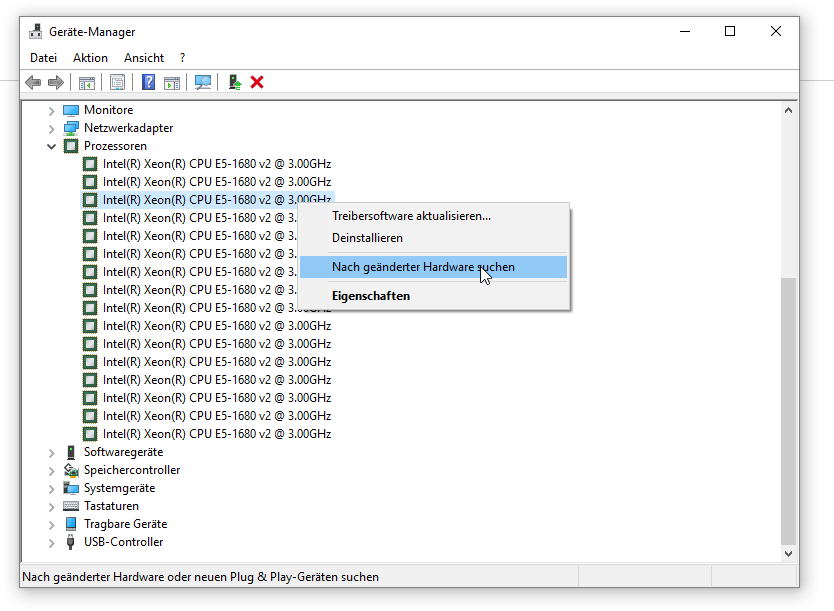Select the Tragbare Geräte icon
Image resolution: width=834 pixels, height=611 pixels.
click(71, 524)
